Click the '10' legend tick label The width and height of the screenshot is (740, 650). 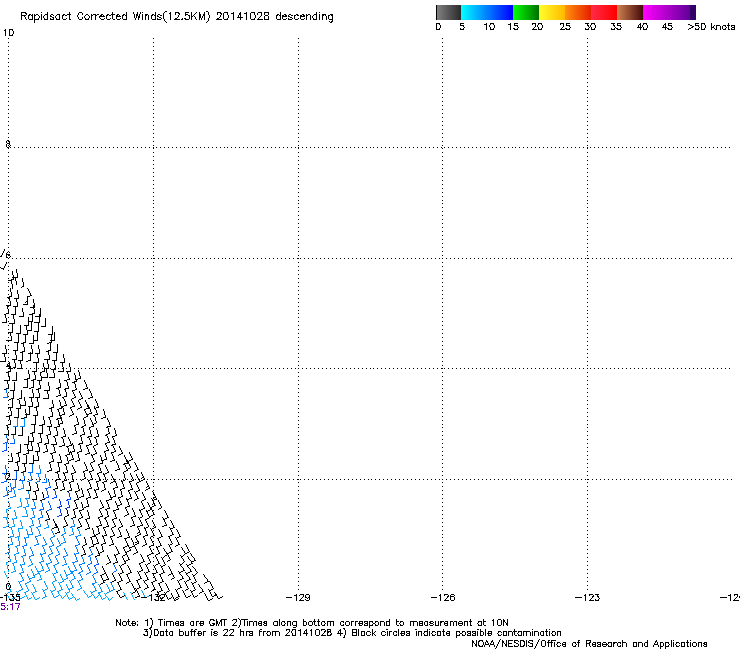489,27
